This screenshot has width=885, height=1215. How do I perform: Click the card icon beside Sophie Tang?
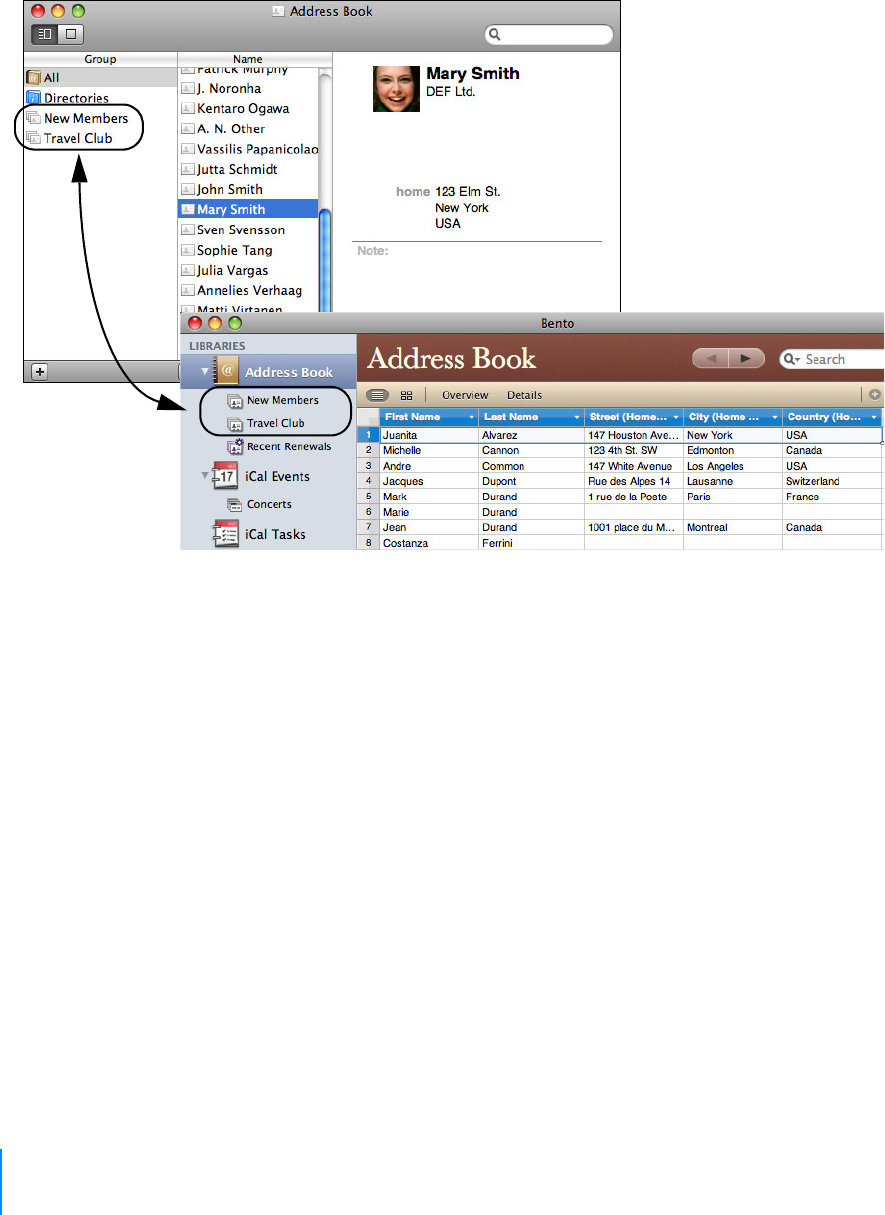click(x=187, y=250)
